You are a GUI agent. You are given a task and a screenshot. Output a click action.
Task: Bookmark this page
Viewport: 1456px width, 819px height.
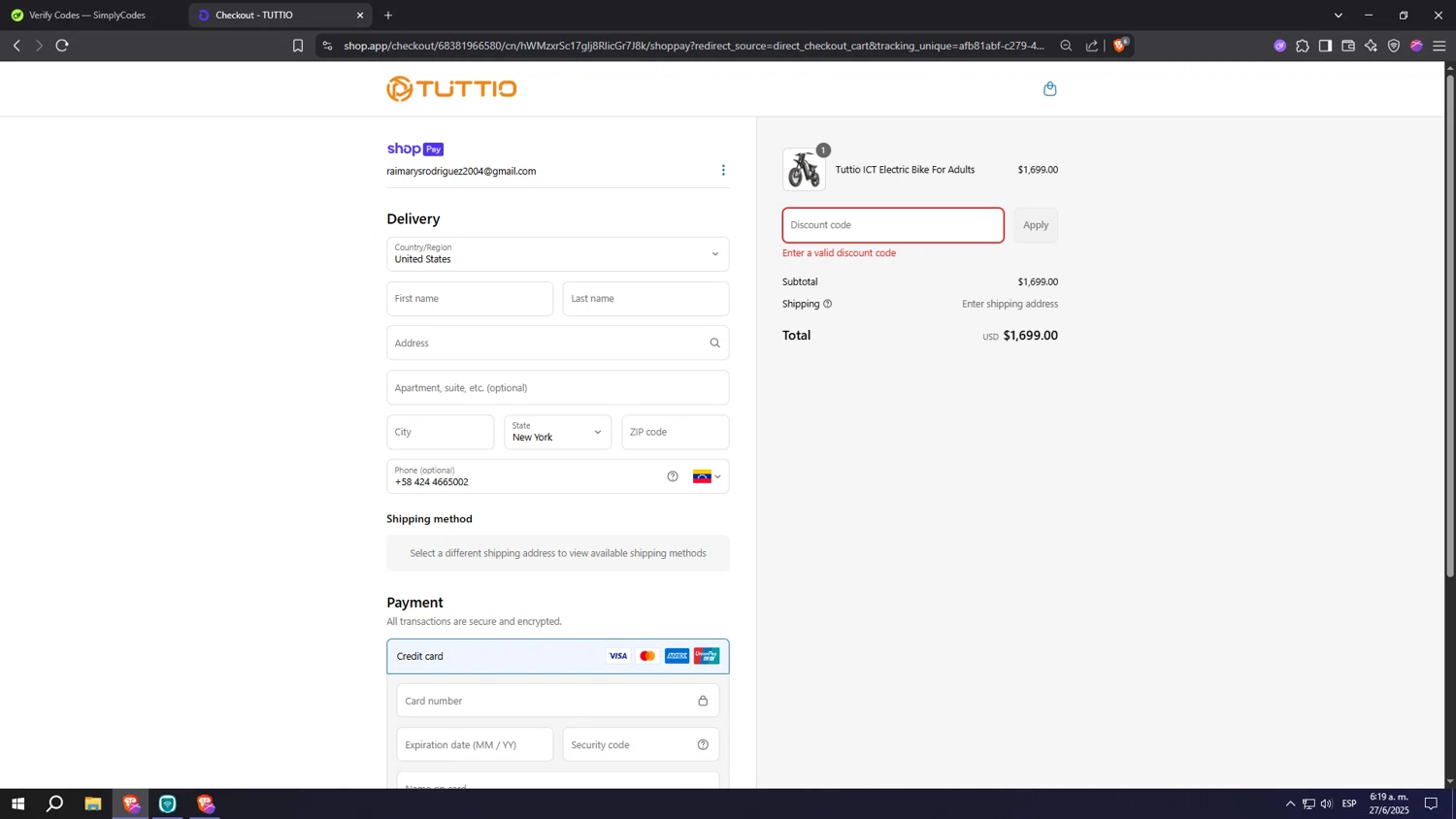tap(298, 46)
